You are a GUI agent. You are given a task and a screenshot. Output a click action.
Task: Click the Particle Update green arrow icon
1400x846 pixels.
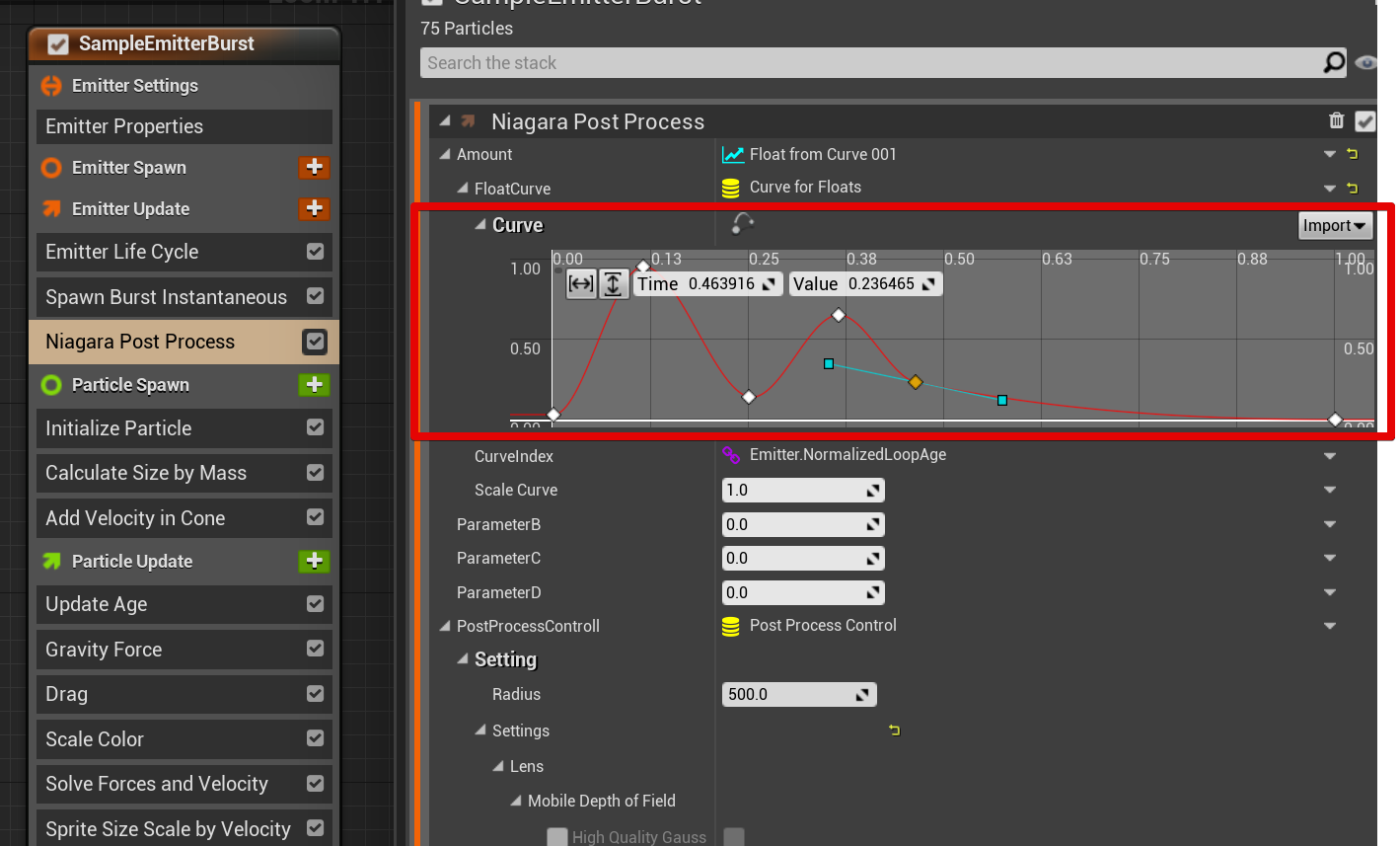[51, 561]
